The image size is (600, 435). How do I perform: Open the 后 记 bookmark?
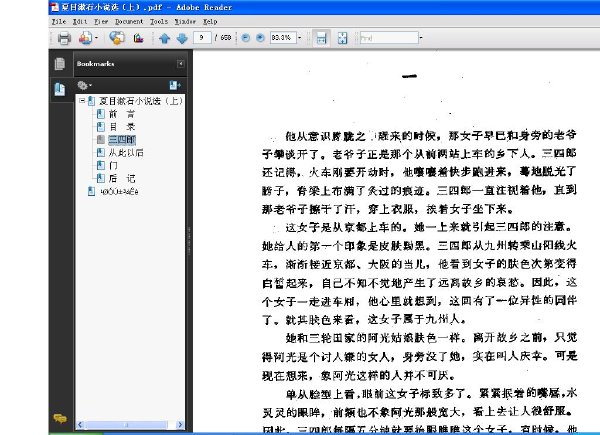pyautogui.click(x=122, y=178)
